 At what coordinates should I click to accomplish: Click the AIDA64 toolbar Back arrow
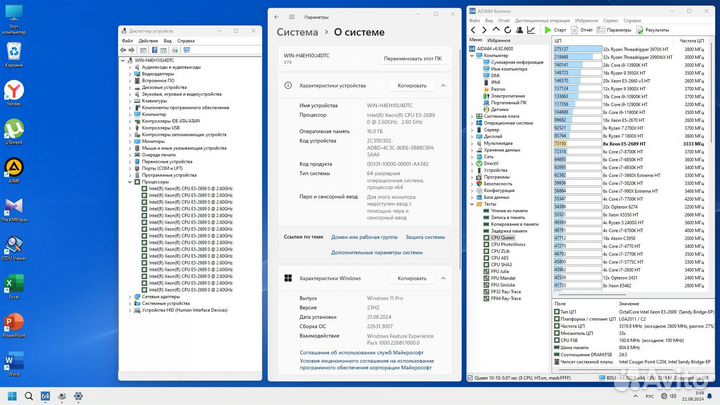click(473, 30)
